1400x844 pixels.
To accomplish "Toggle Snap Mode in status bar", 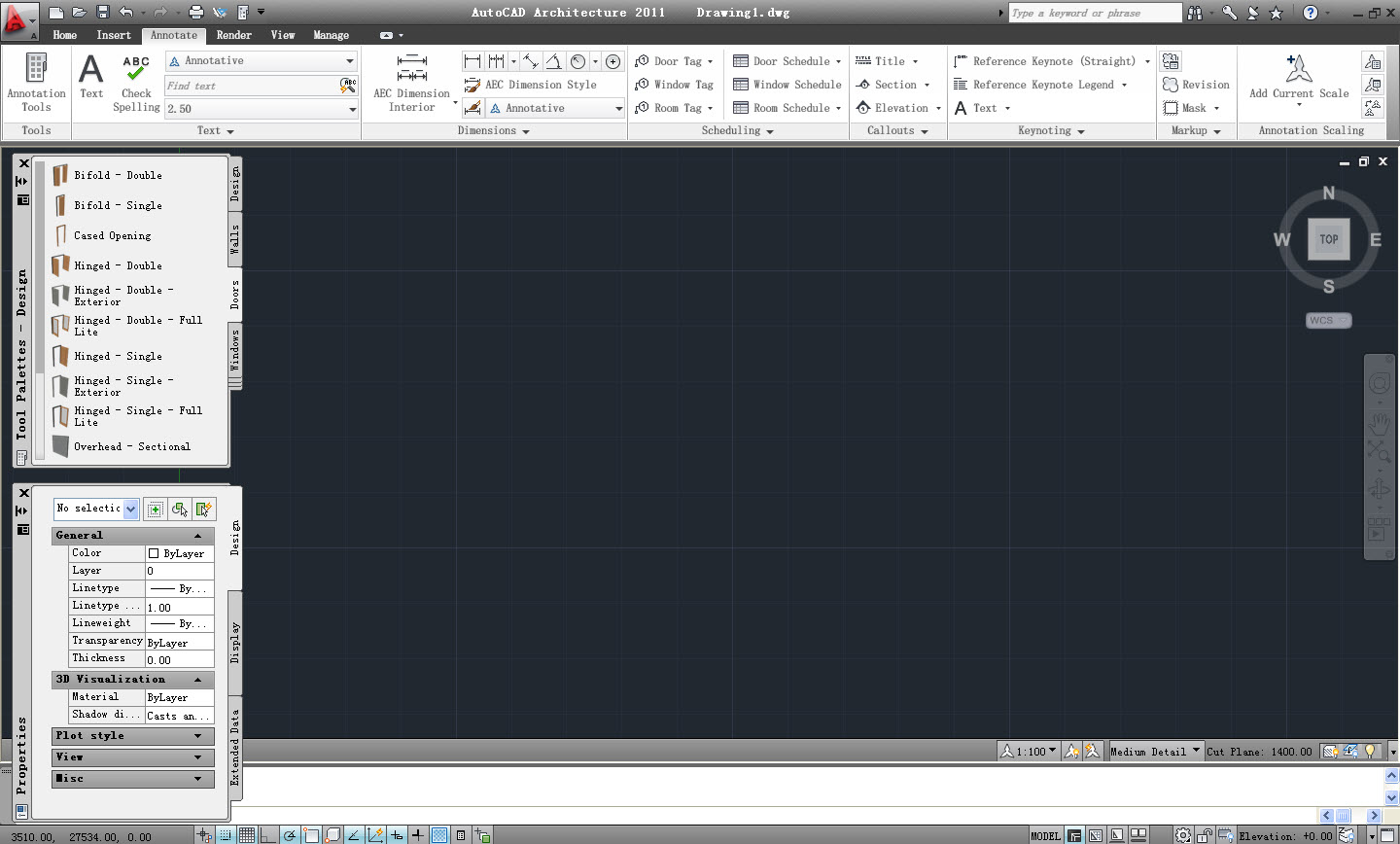I will point(226,835).
